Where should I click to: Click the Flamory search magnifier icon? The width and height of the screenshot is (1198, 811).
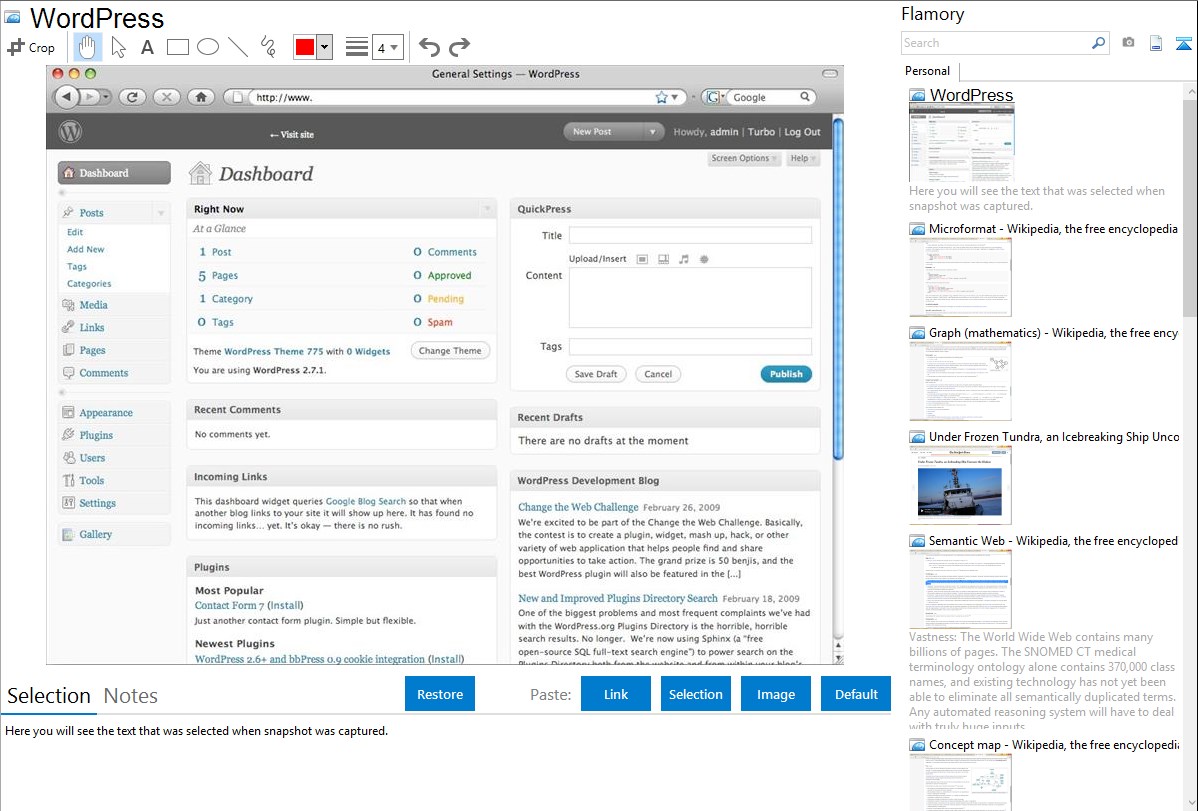click(1098, 43)
